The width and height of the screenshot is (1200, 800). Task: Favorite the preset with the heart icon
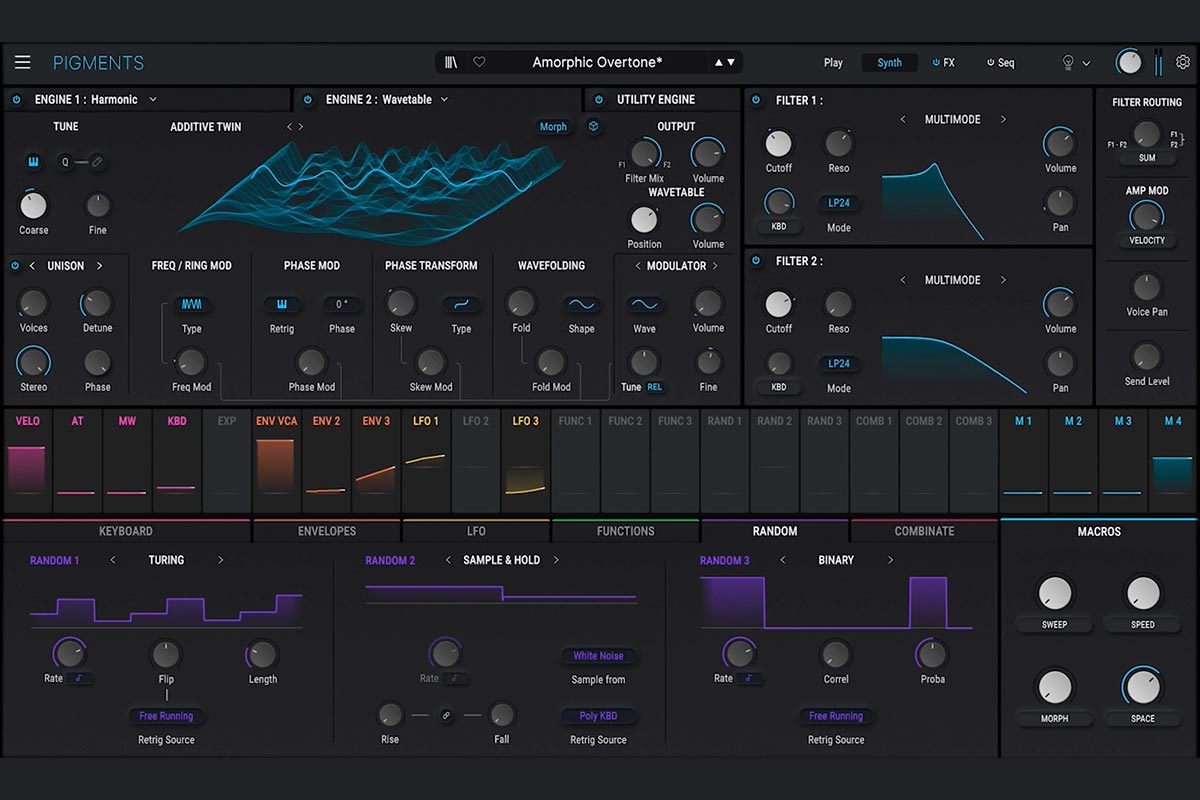coord(479,62)
